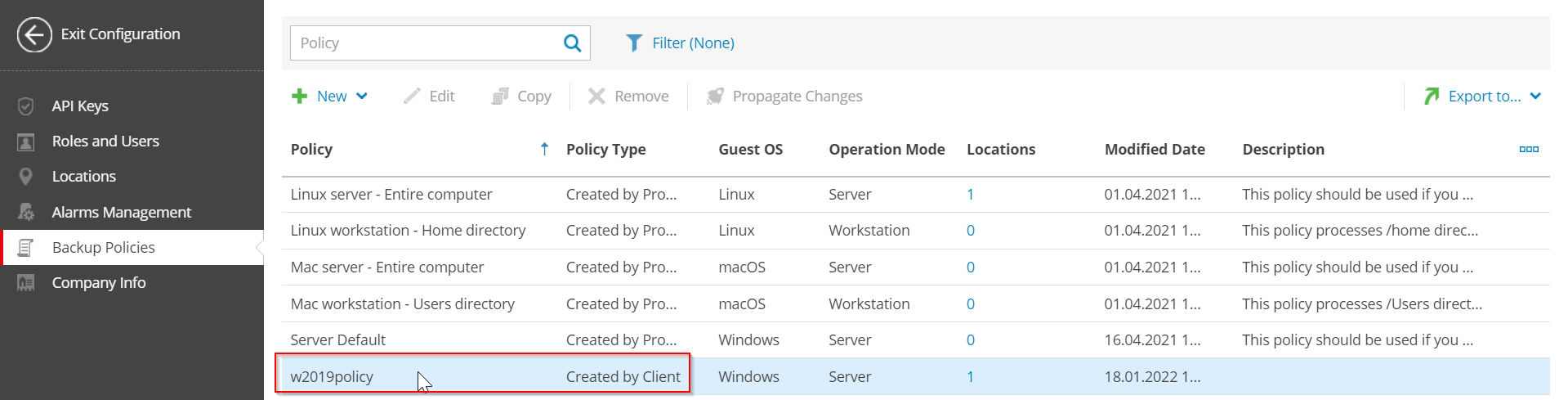Click locations count for w2019policy
This screenshot has width=1568, height=400.
[x=970, y=377]
